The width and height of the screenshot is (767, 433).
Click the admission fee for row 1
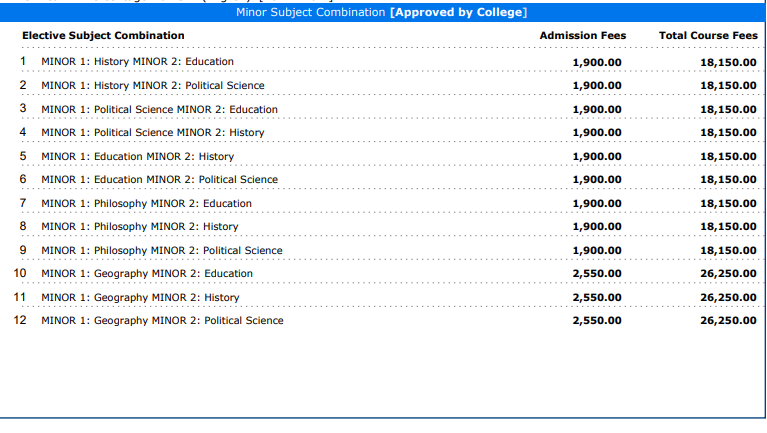(596, 62)
